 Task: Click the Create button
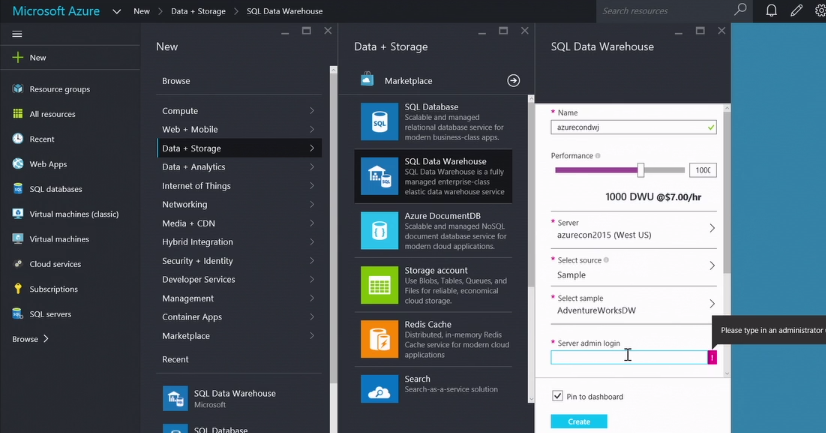(579, 422)
